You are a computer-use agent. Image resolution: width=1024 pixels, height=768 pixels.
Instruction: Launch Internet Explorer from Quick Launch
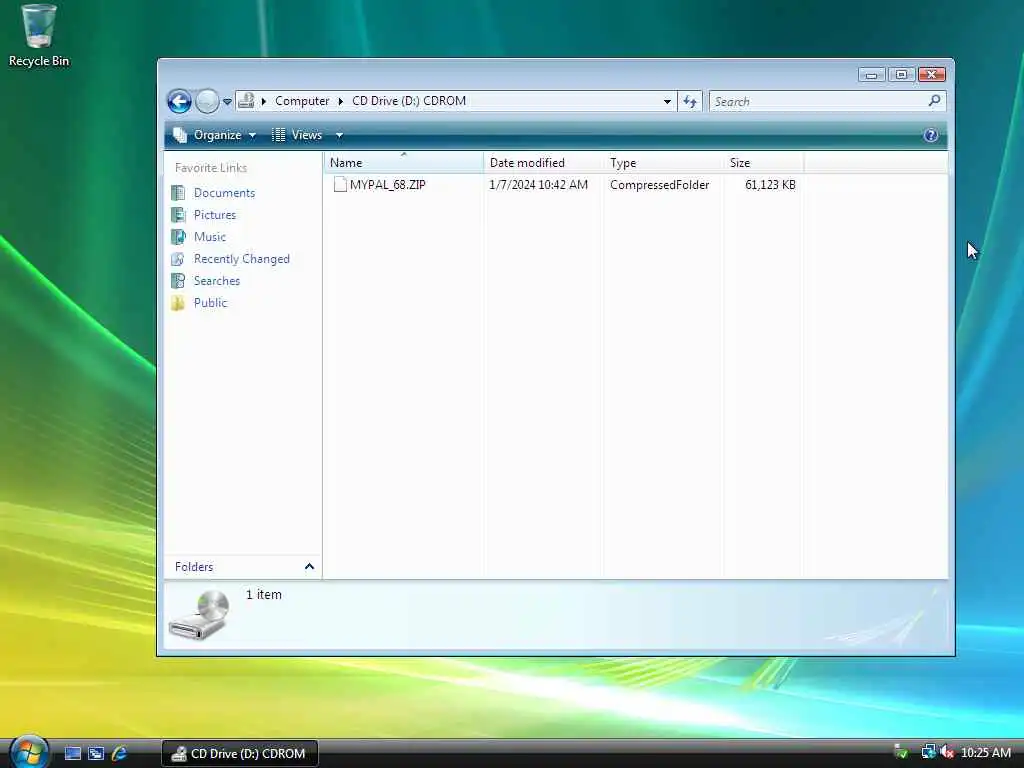(119, 754)
